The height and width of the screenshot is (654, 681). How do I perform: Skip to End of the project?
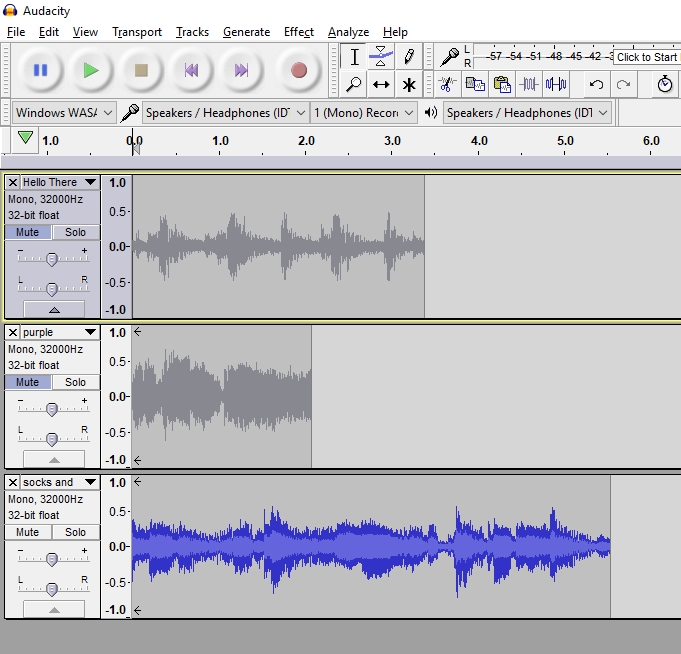tap(241, 70)
